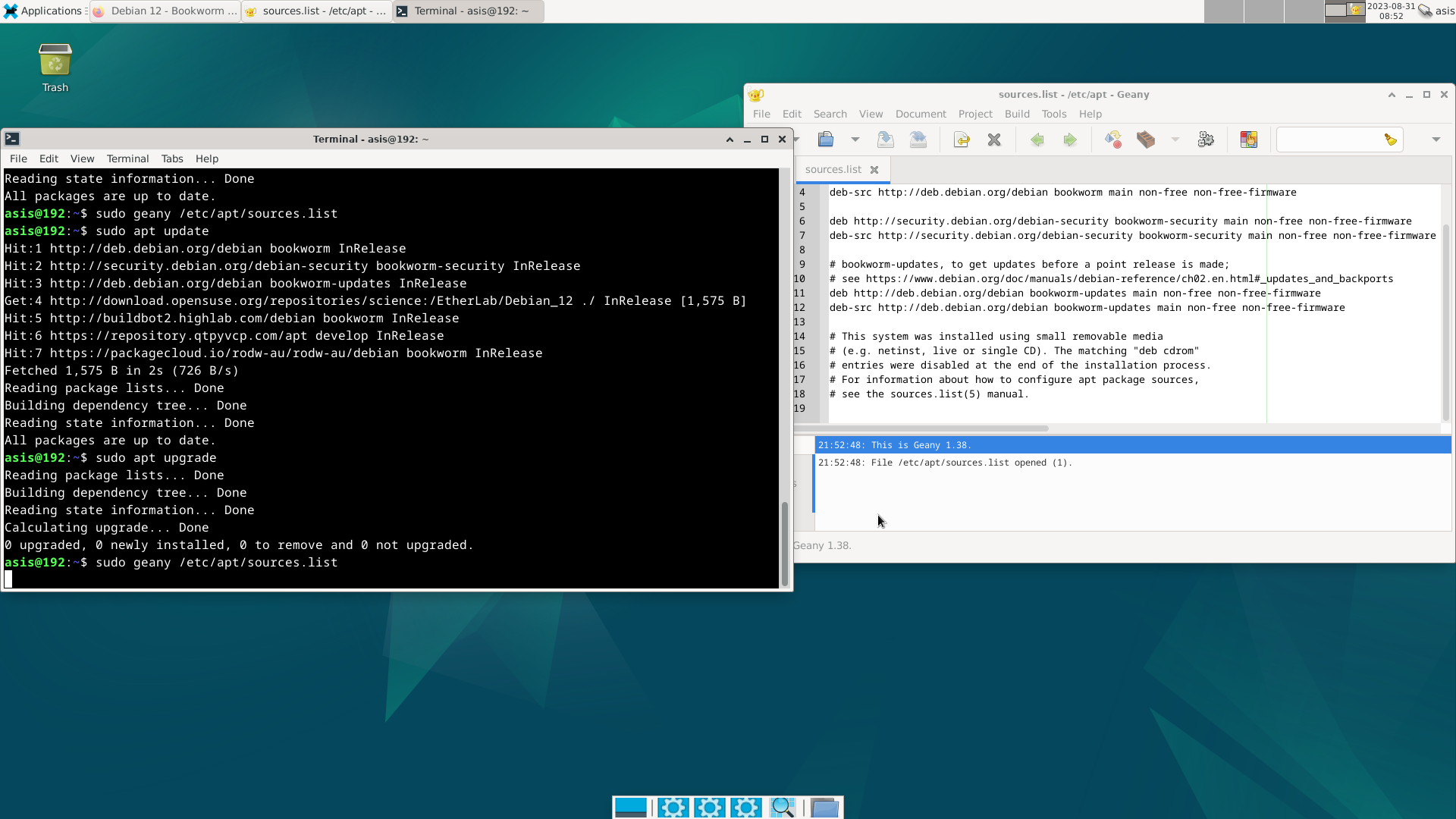Close the sources.list tab with its X

874,170
